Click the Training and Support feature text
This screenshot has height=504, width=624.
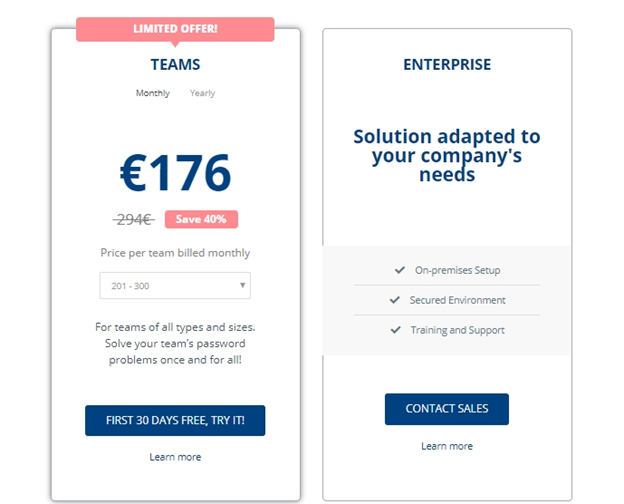(458, 330)
